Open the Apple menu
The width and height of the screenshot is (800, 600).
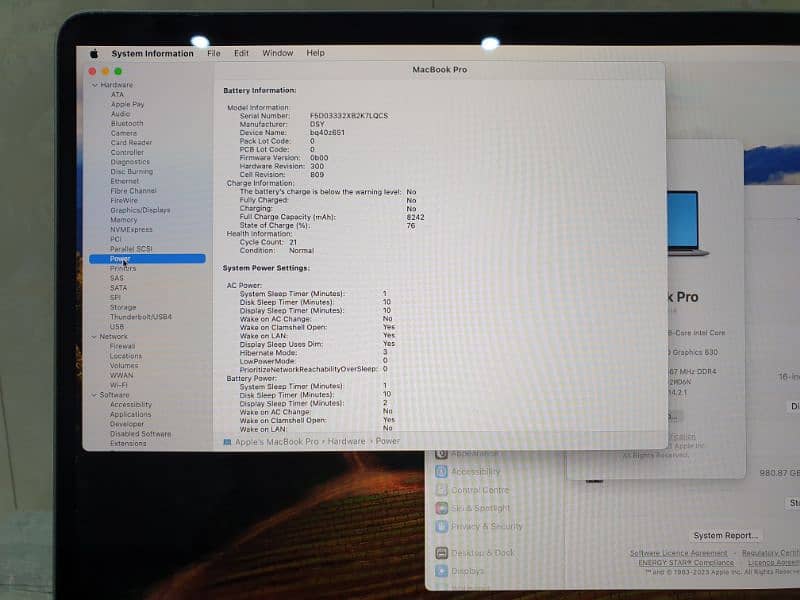[x=94, y=54]
